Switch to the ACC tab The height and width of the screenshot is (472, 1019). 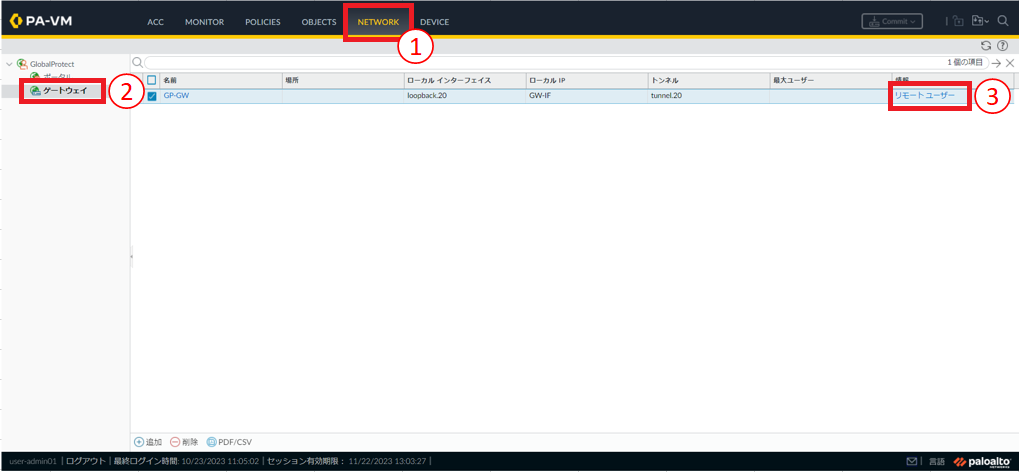[x=155, y=22]
